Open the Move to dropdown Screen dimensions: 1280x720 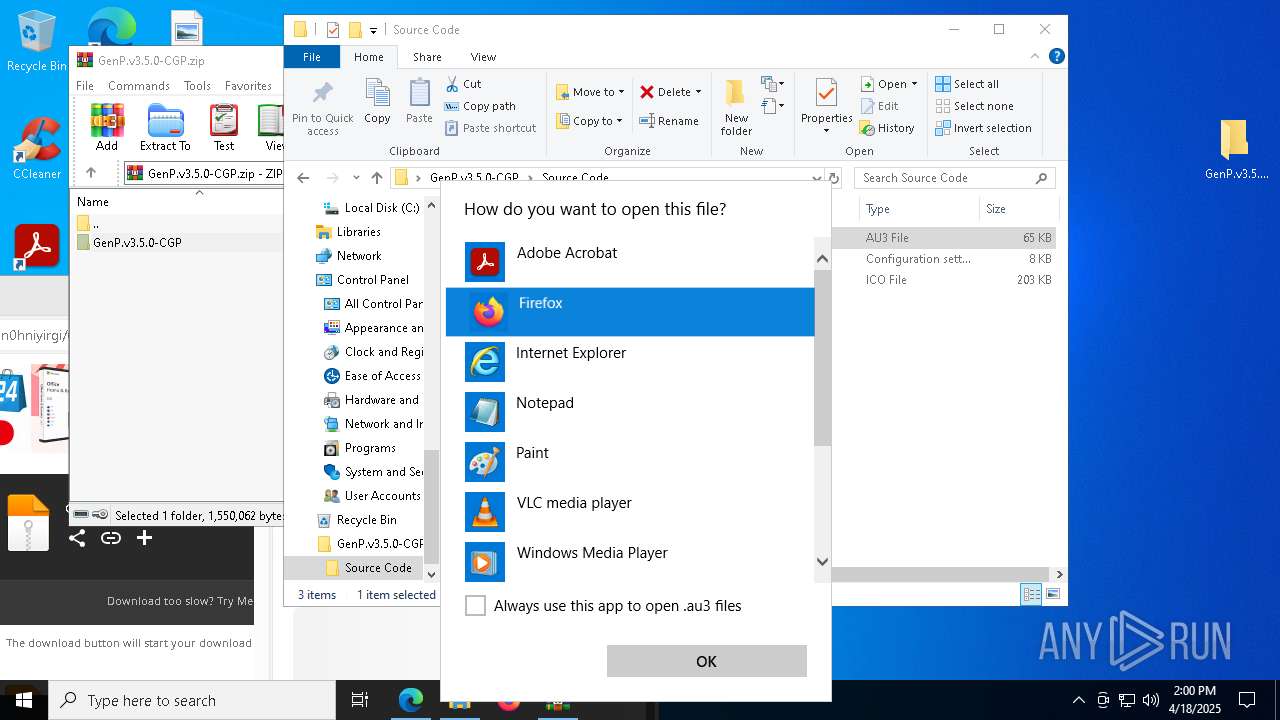591,92
